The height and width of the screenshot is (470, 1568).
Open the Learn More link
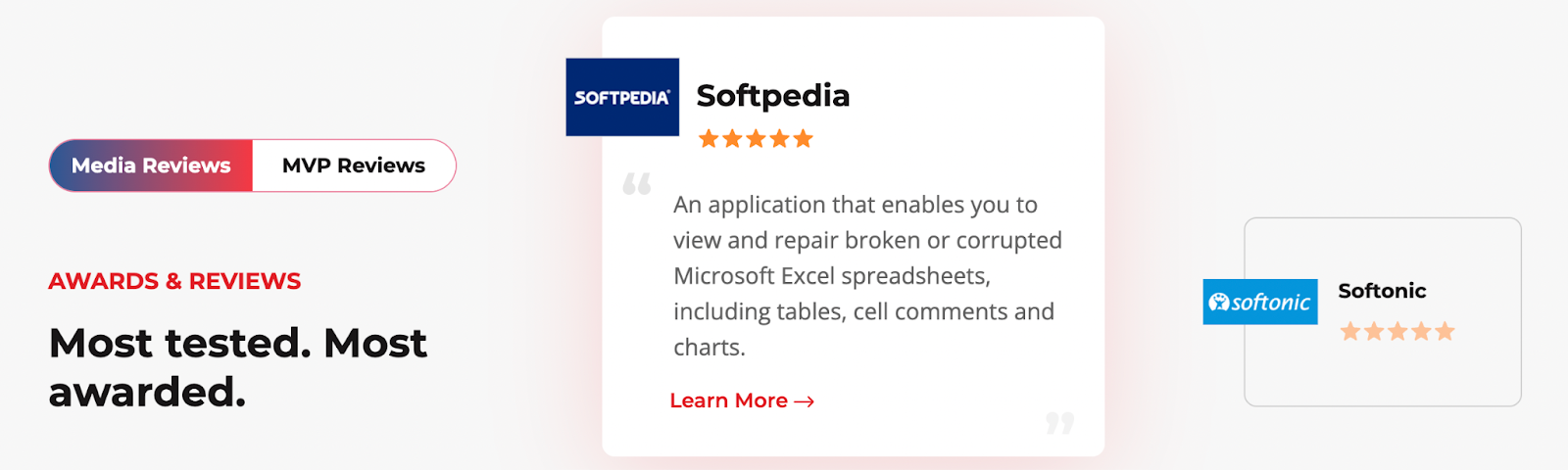coord(742,400)
